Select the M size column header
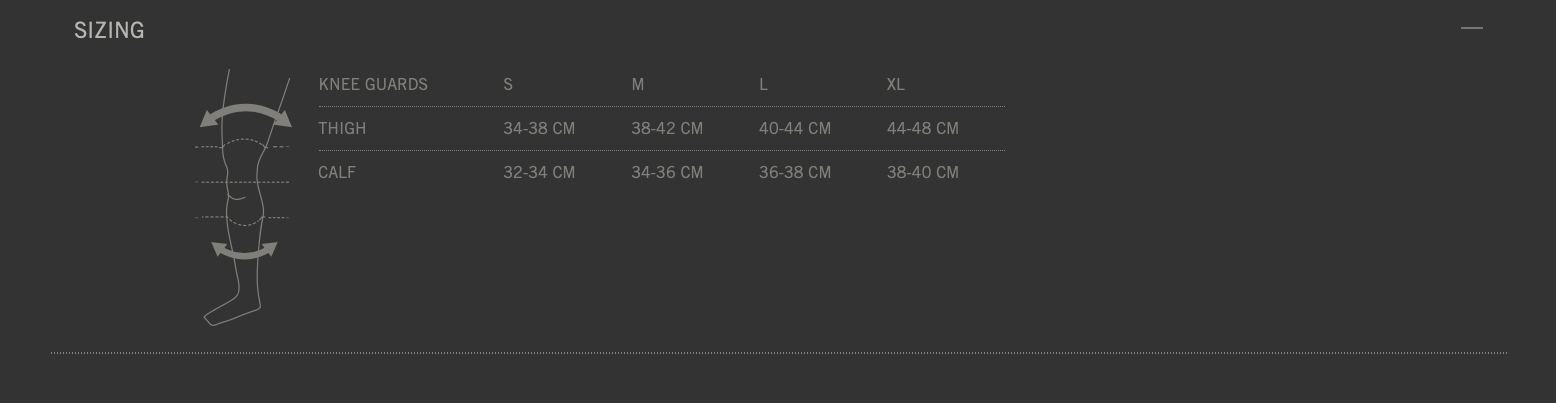Viewport: 1556px width, 403px height. click(x=637, y=85)
